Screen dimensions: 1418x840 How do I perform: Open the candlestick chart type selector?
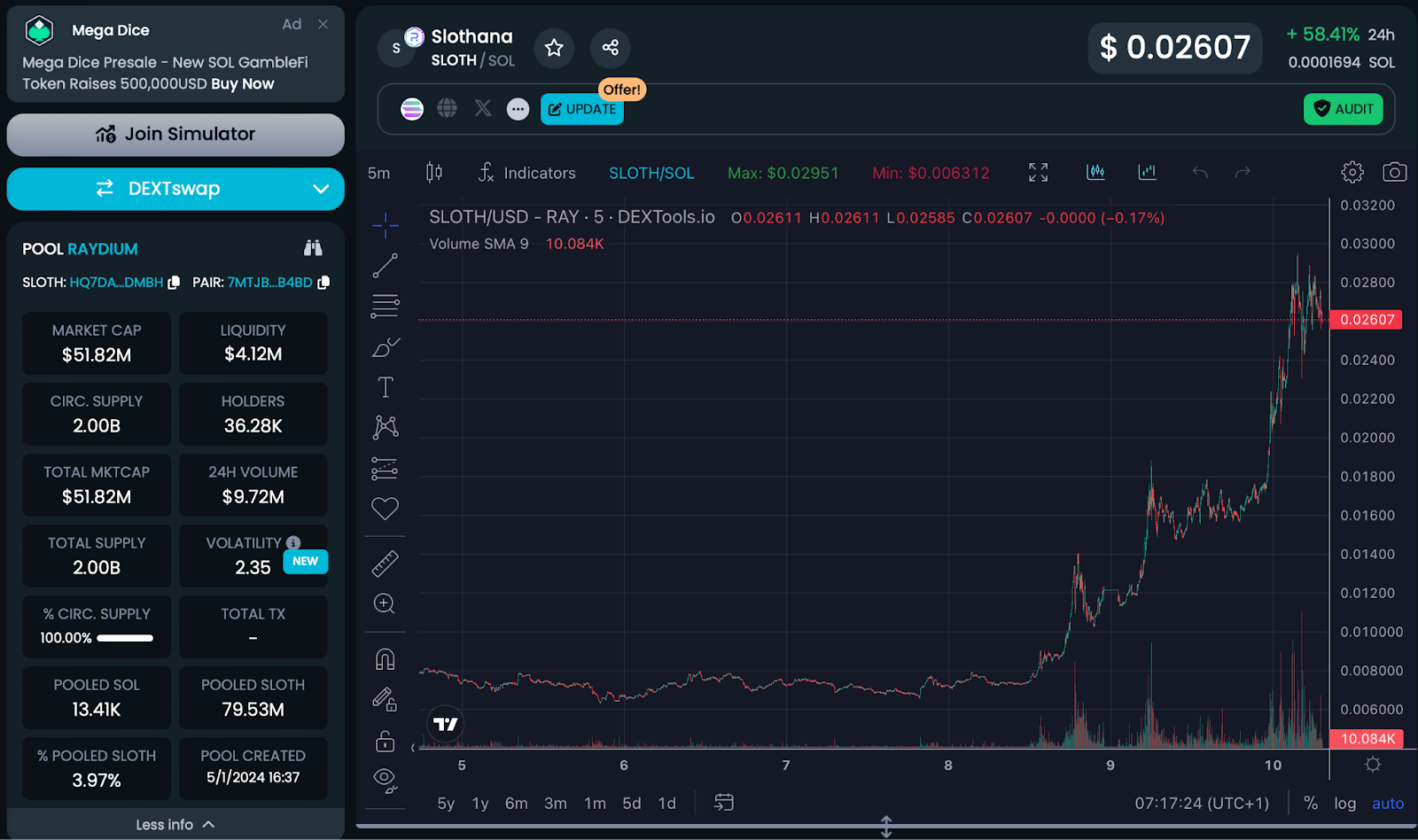click(x=434, y=172)
